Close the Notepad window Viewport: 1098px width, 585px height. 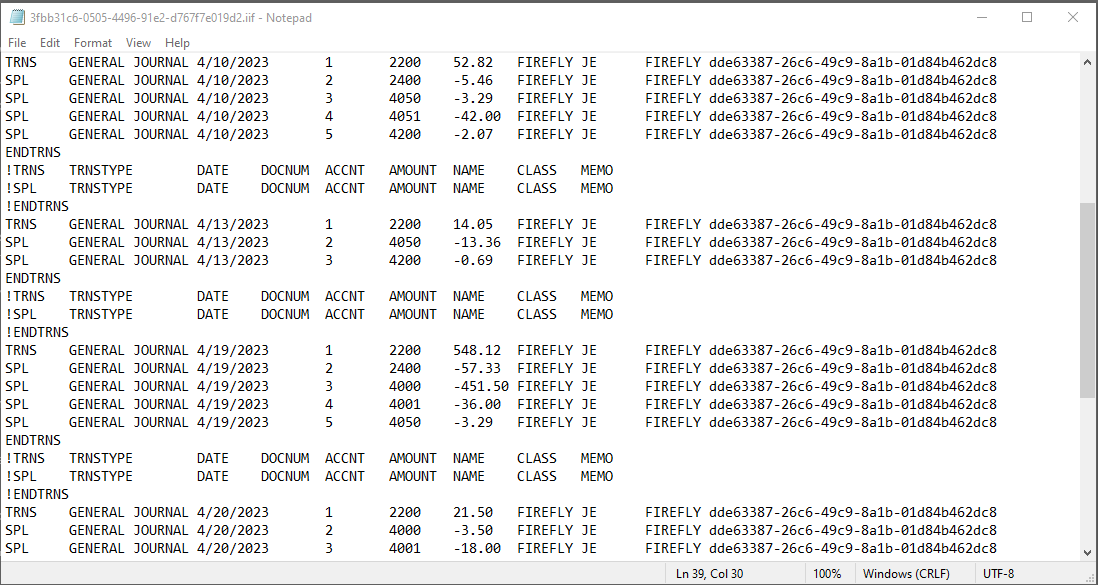[1072, 17]
